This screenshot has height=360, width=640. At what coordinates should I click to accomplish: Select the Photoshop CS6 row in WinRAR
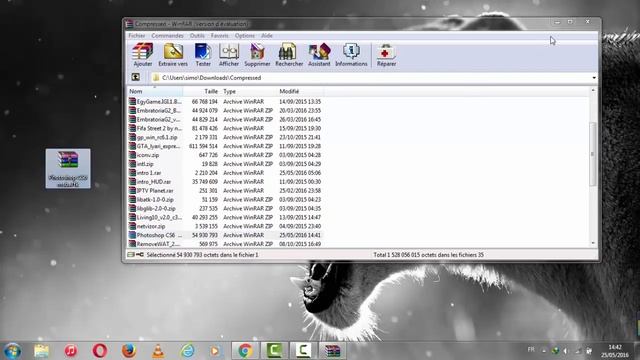225,235
